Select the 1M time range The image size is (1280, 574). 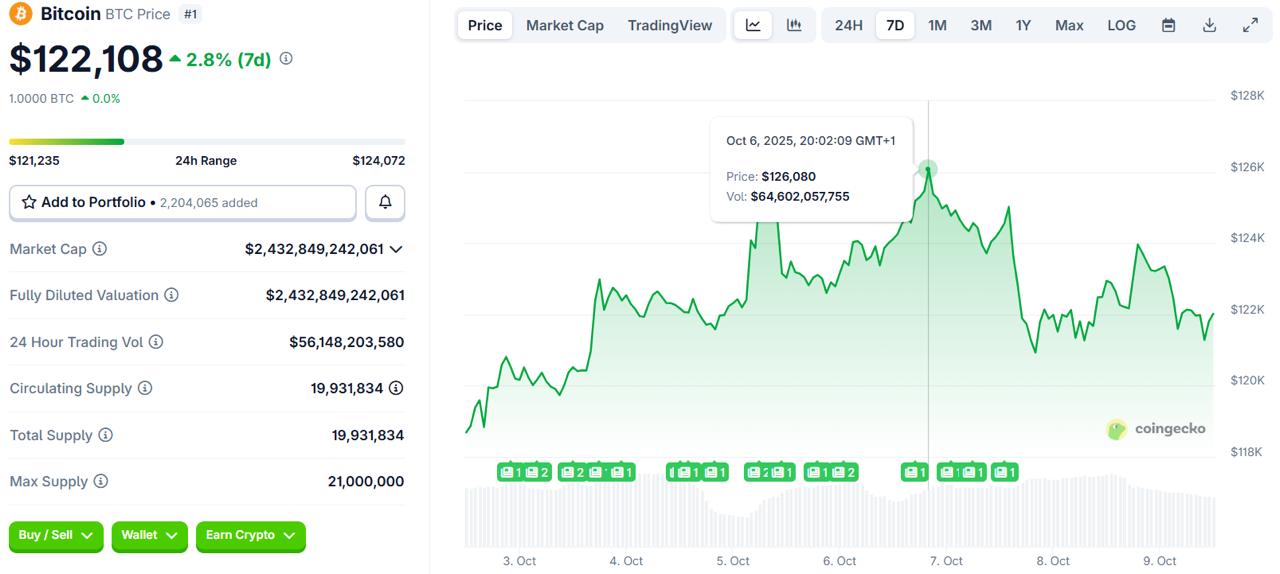coord(937,25)
